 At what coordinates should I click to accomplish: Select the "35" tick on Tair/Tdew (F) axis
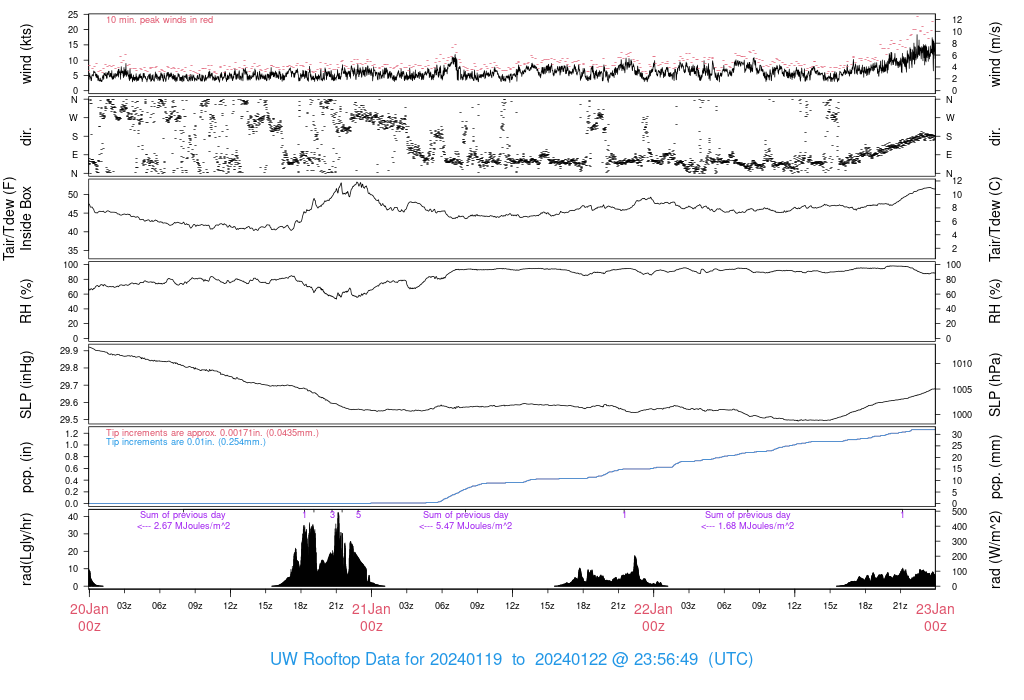[73, 251]
